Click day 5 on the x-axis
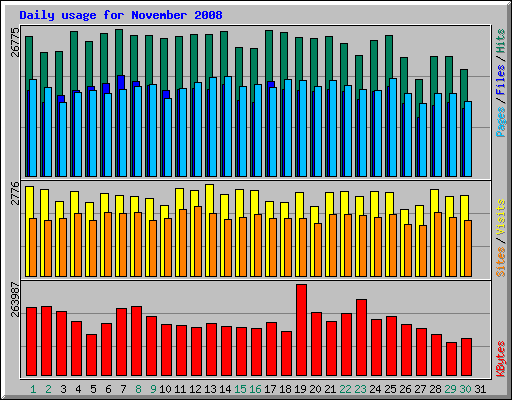This screenshot has height=400, width=512. [93, 389]
